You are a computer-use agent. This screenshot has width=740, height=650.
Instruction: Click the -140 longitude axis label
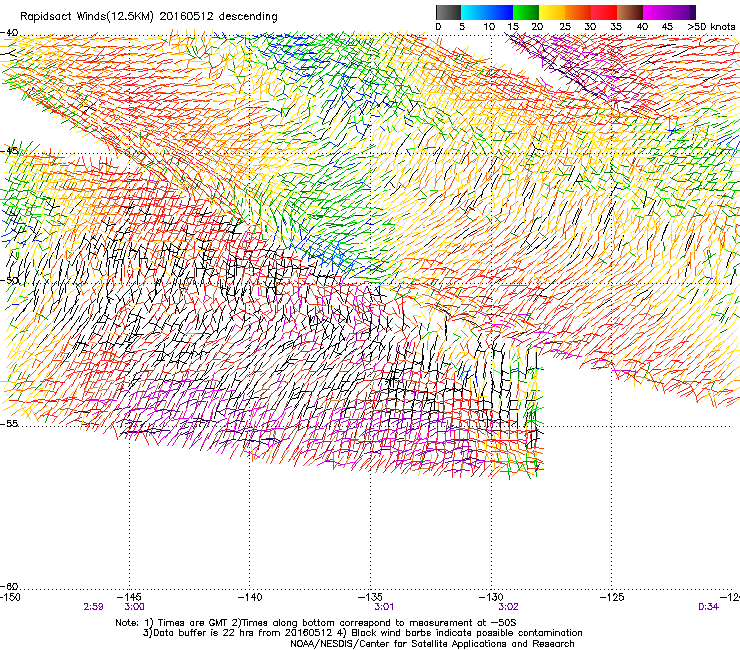[249, 597]
